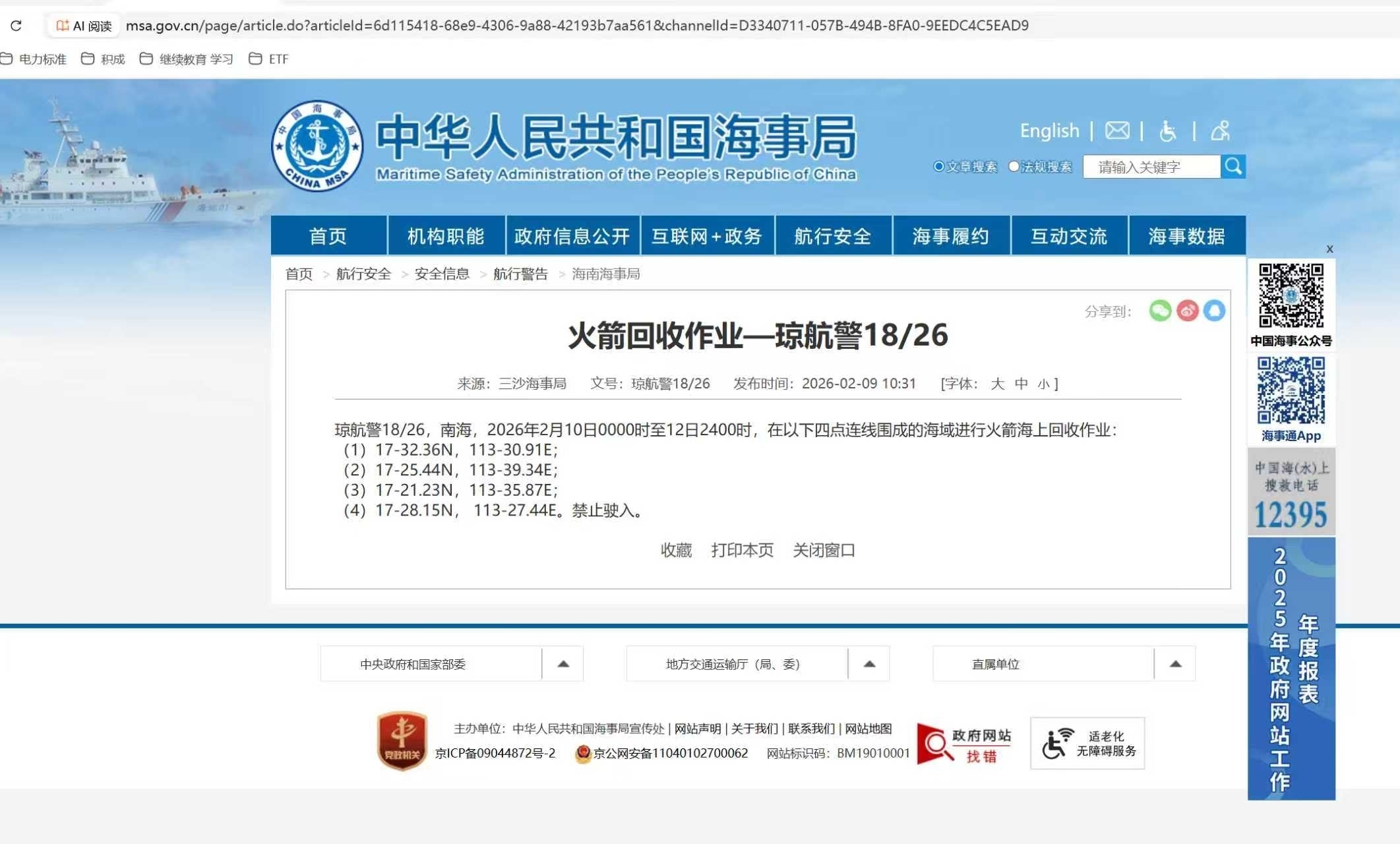Click the magnifier search button
The image size is (1400, 844).
pyautogui.click(x=1233, y=166)
